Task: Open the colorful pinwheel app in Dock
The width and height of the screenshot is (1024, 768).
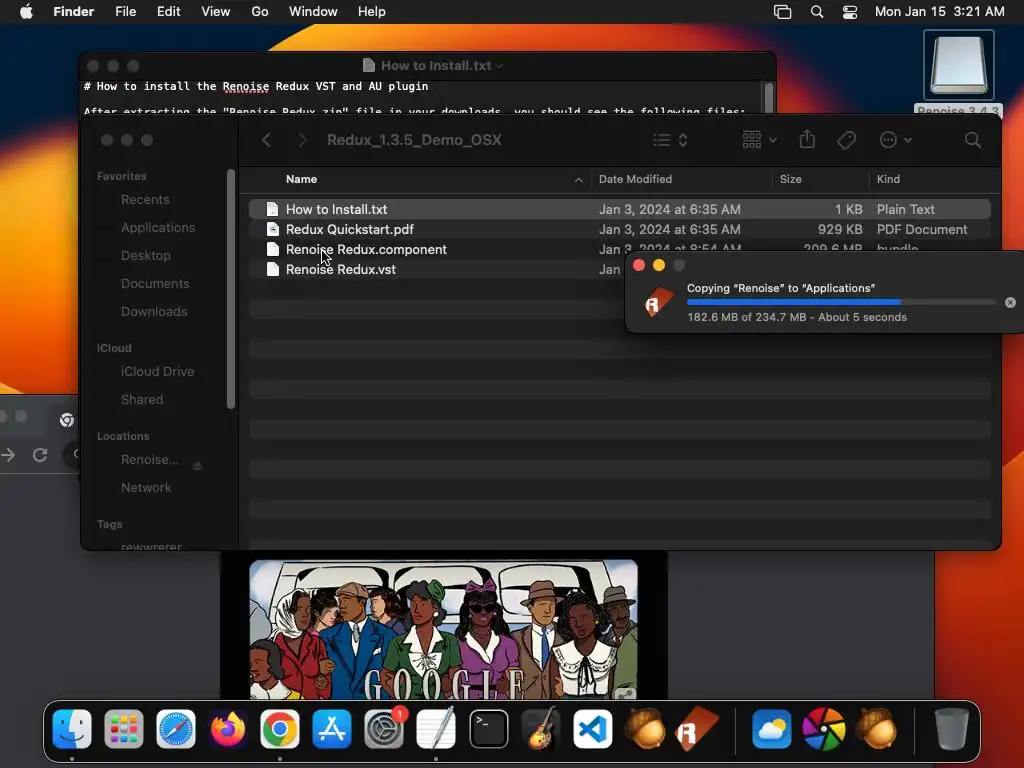Action: [x=824, y=729]
